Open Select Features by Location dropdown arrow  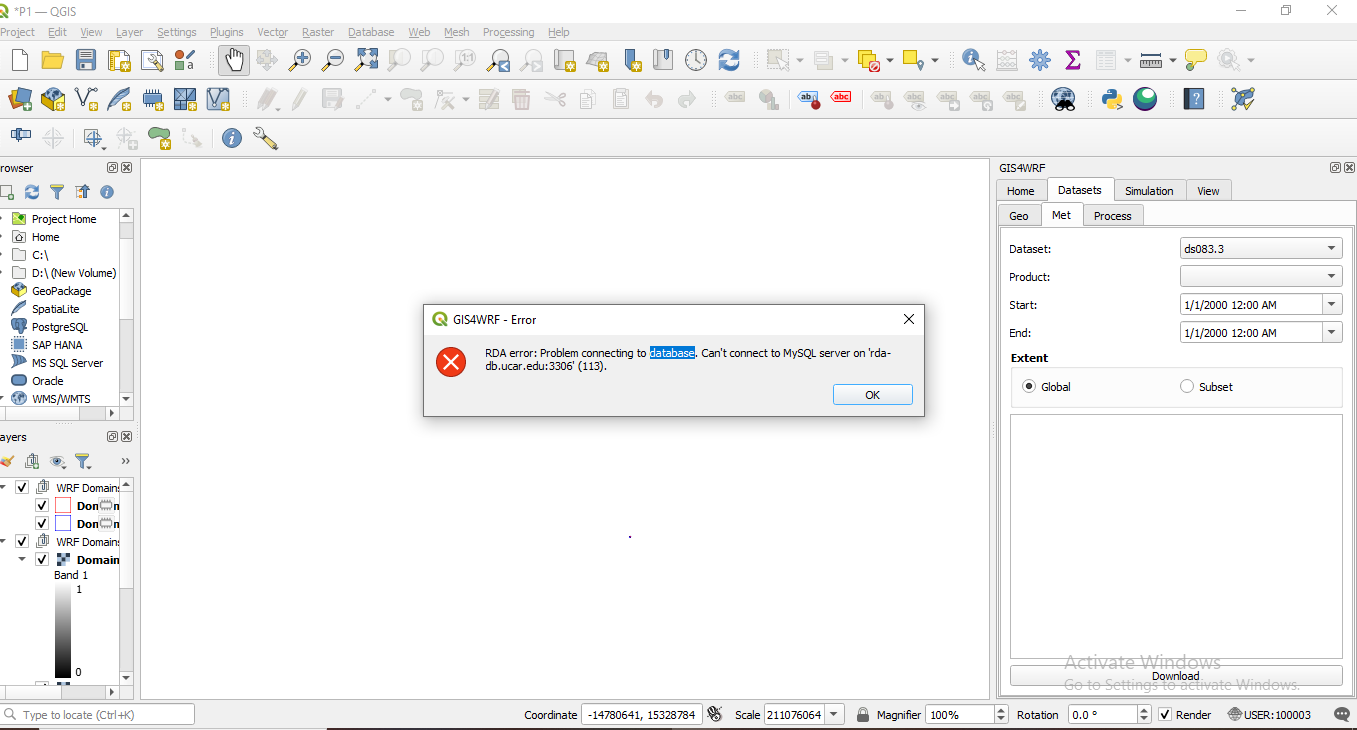click(x=934, y=60)
